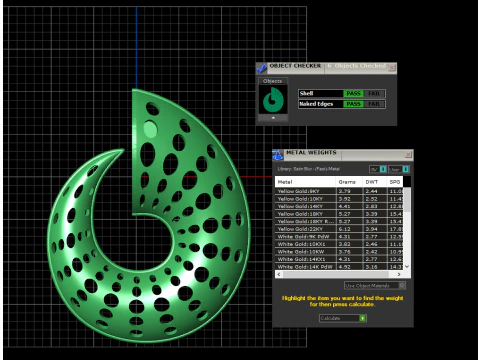Click the vertical scrollbar down arrow
This screenshot has width=480, height=360.
tap(407, 267)
